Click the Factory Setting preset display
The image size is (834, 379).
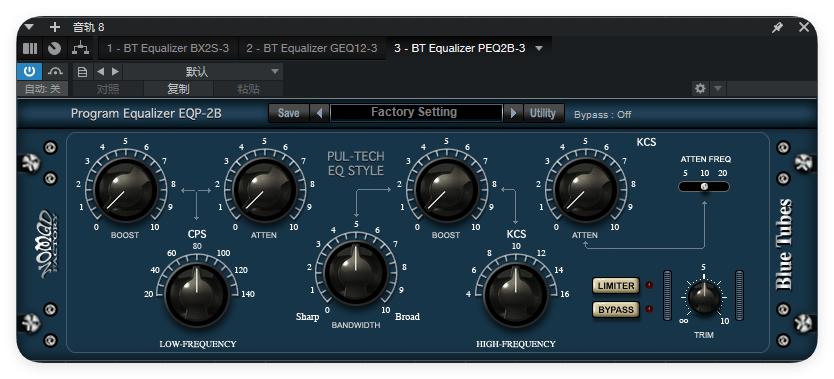pos(416,113)
